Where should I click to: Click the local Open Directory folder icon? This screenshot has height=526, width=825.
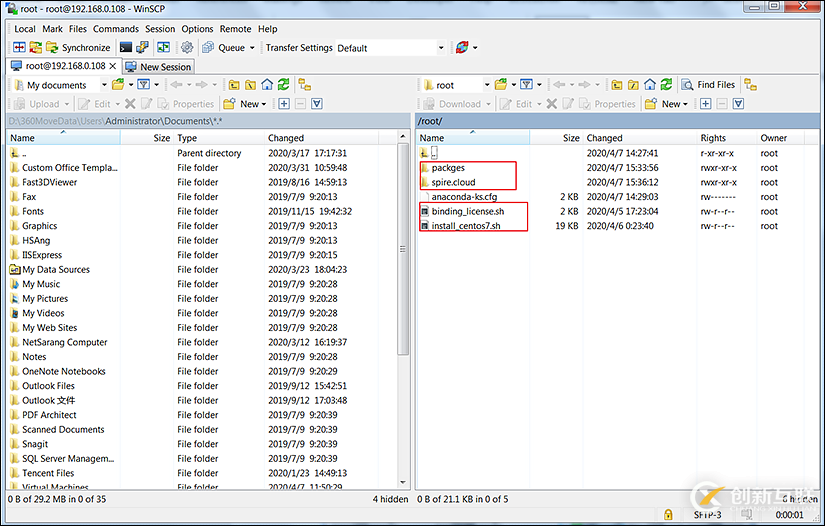(118, 84)
